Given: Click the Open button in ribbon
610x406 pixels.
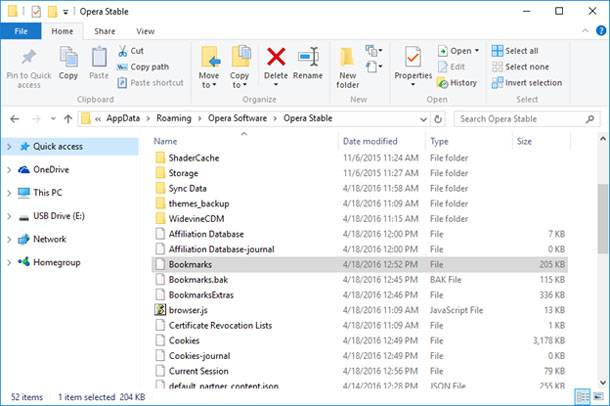Looking at the screenshot, I should coord(458,51).
